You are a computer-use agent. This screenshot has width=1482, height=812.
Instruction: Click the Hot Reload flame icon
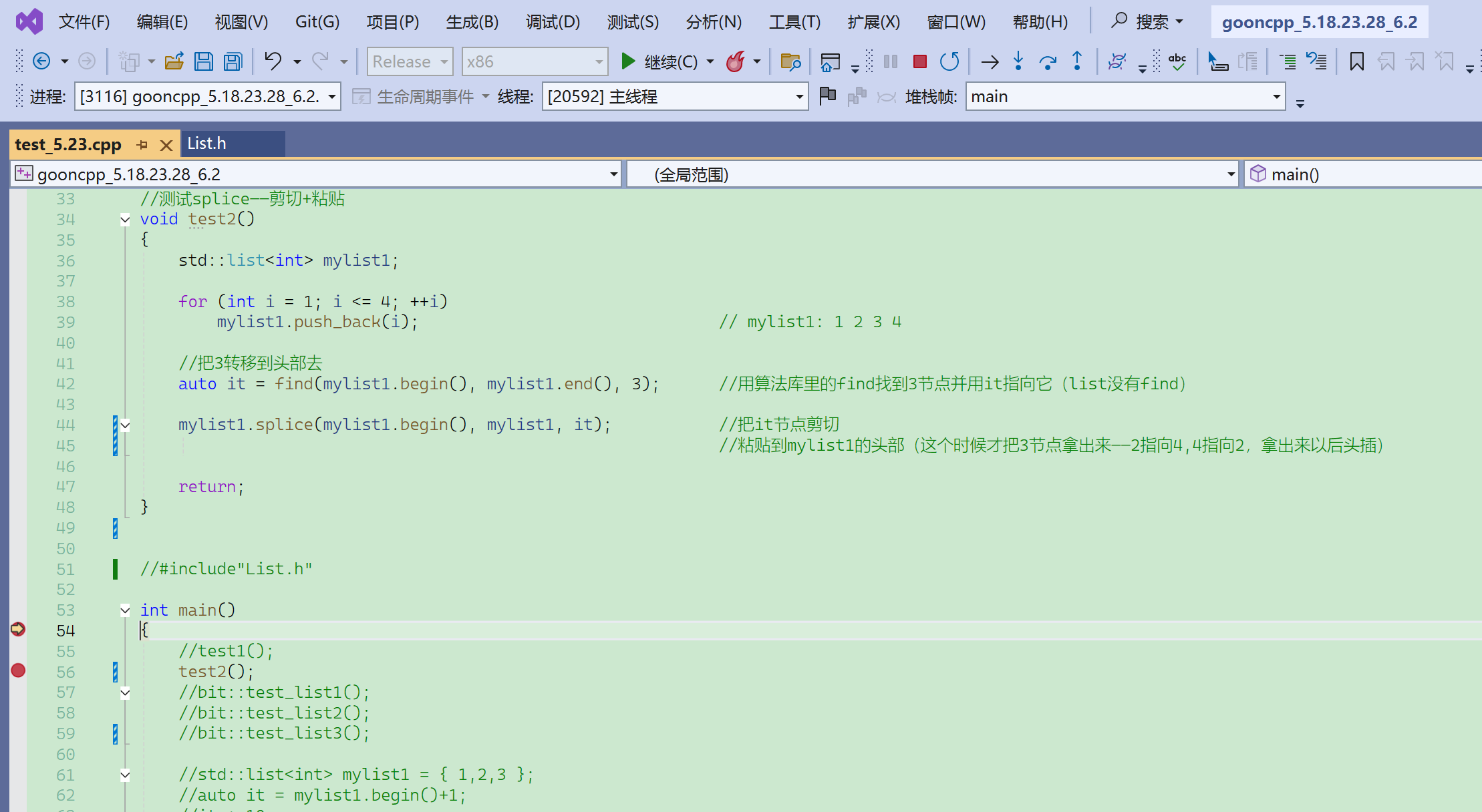(x=736, y=62)
